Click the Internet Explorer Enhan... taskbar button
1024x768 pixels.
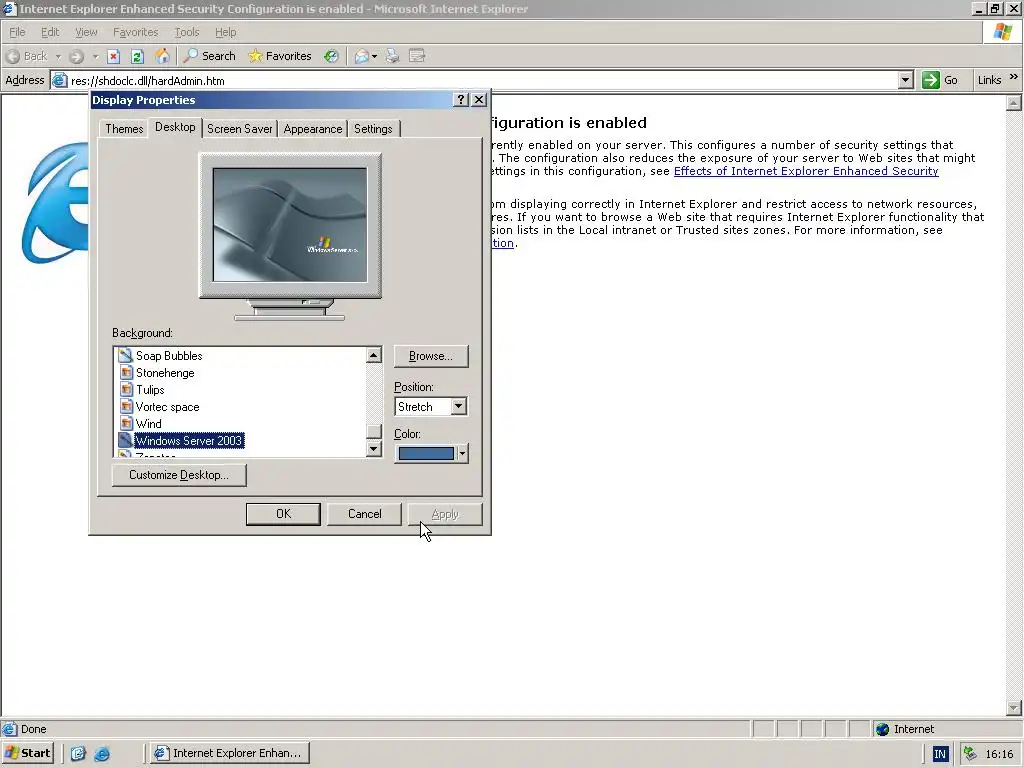point(229,753)
